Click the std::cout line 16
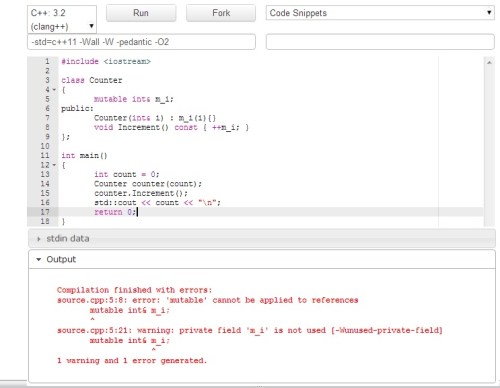 coord(157,203)
